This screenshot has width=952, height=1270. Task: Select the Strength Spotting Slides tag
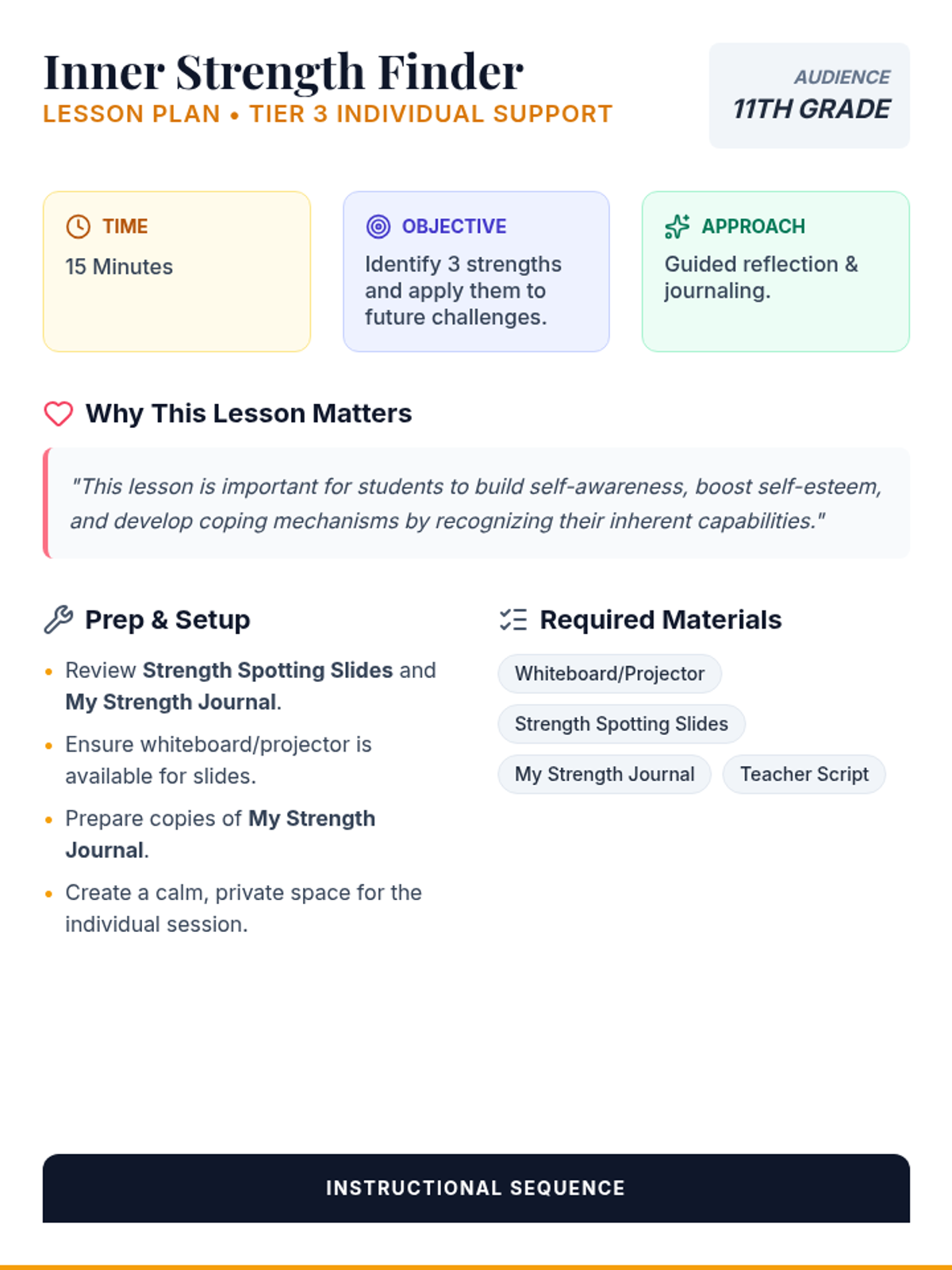(x=621, y=724)
